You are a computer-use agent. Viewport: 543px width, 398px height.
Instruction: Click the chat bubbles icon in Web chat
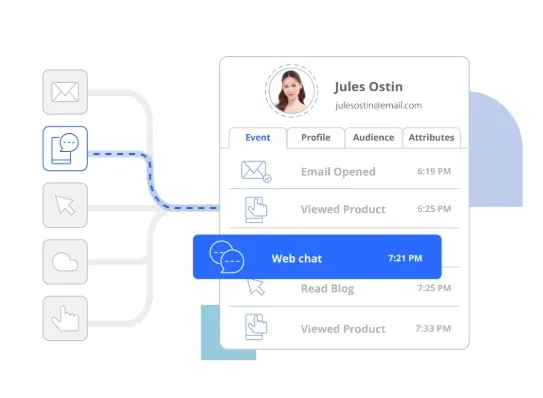click(227, 257)
